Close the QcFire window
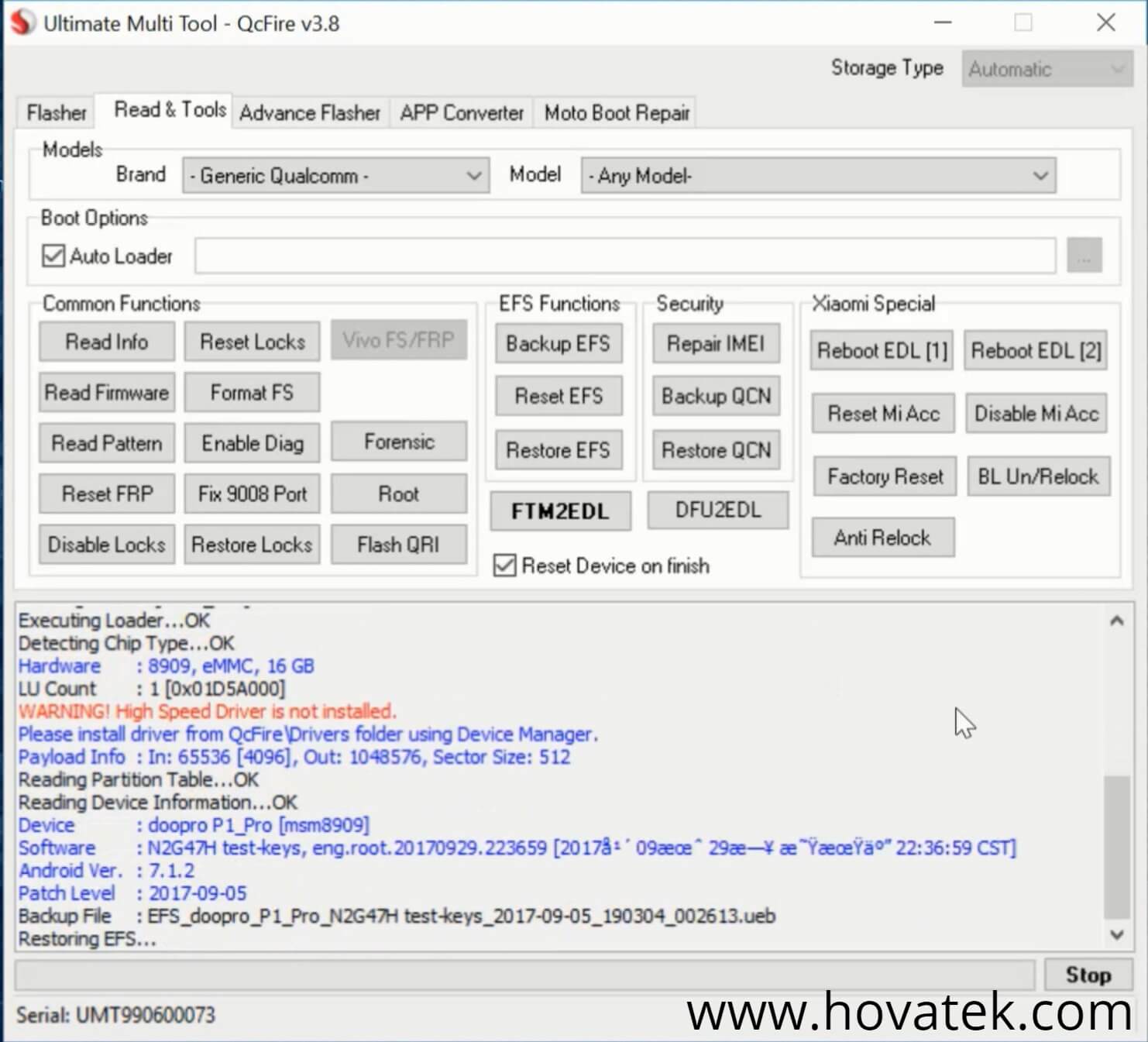The width and height of the screenshot is (1148, 1042). [x=1106, y=22]
